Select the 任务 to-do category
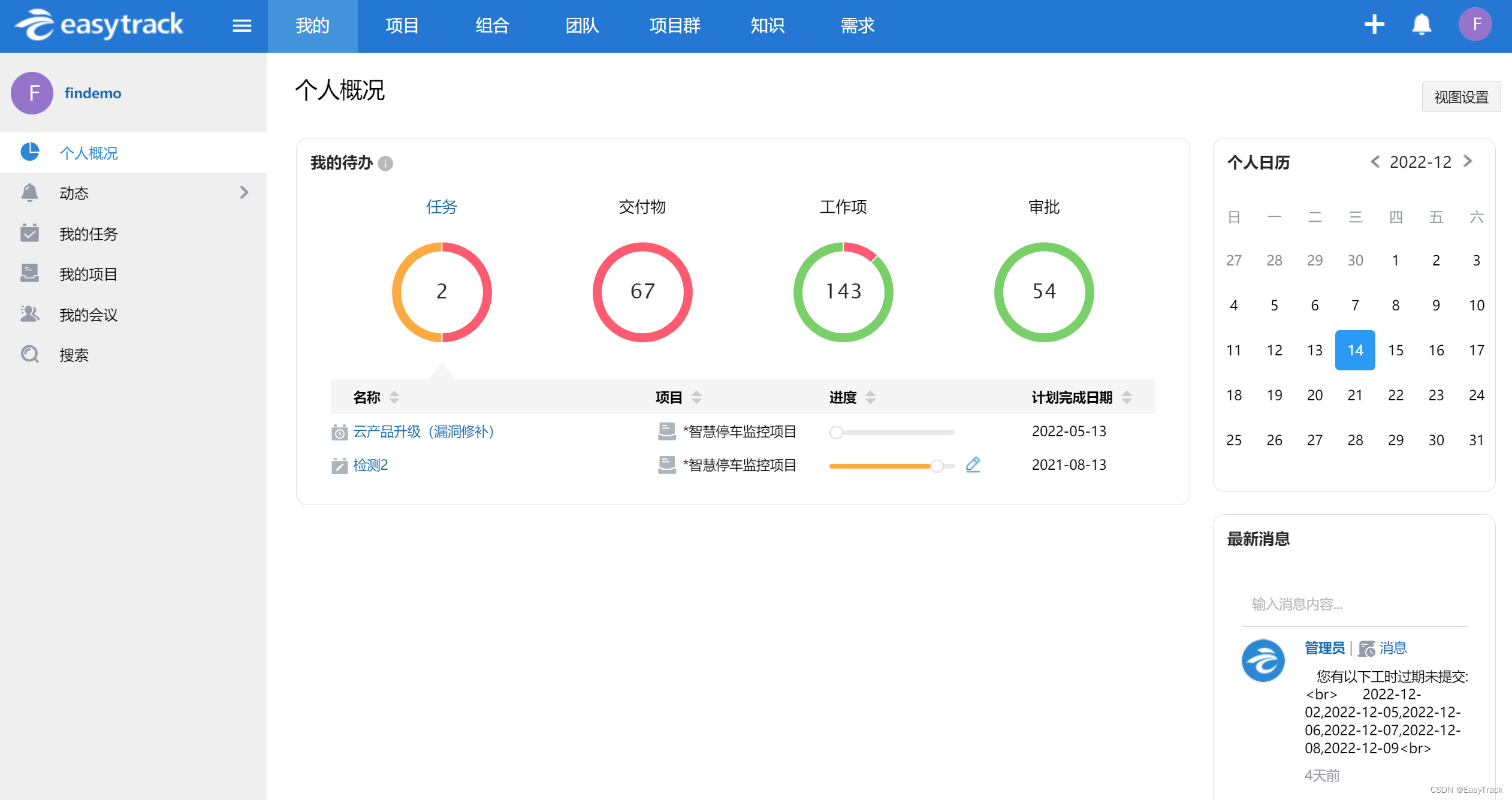 [442, 207]
